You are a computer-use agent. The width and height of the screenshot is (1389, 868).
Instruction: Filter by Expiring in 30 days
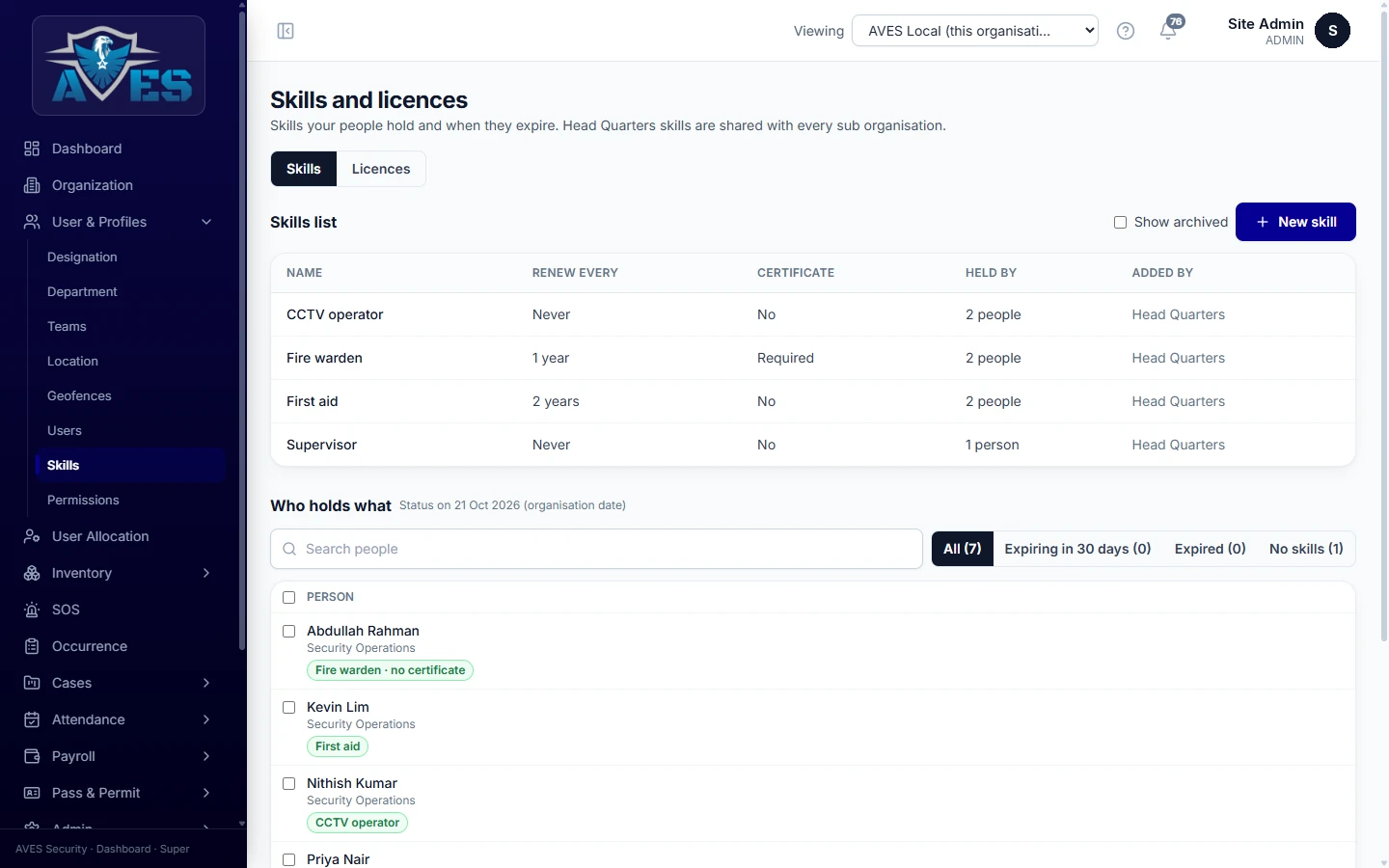(1077, 549)
